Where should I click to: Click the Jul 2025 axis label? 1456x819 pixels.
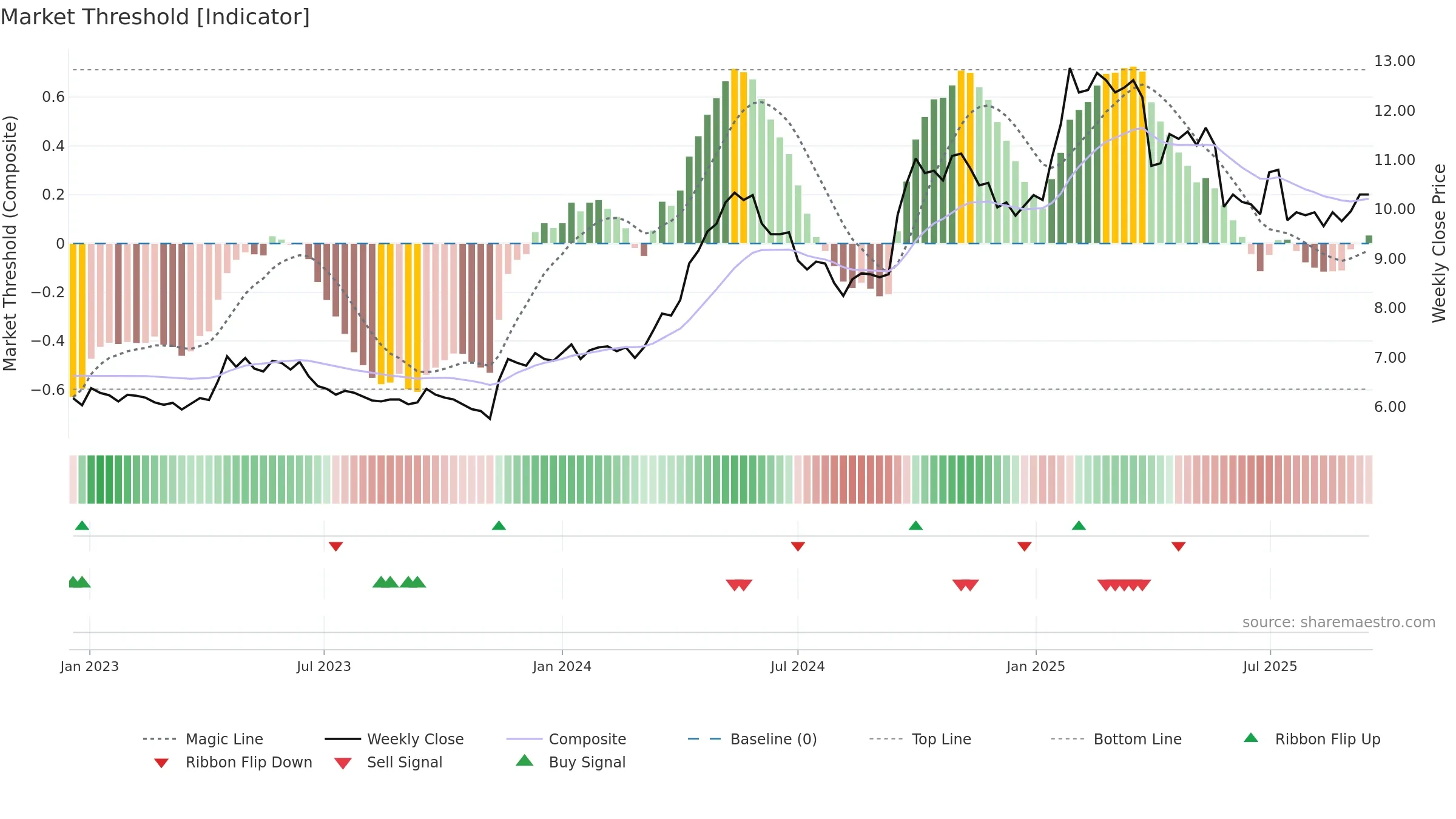(x=1270, y=667)
